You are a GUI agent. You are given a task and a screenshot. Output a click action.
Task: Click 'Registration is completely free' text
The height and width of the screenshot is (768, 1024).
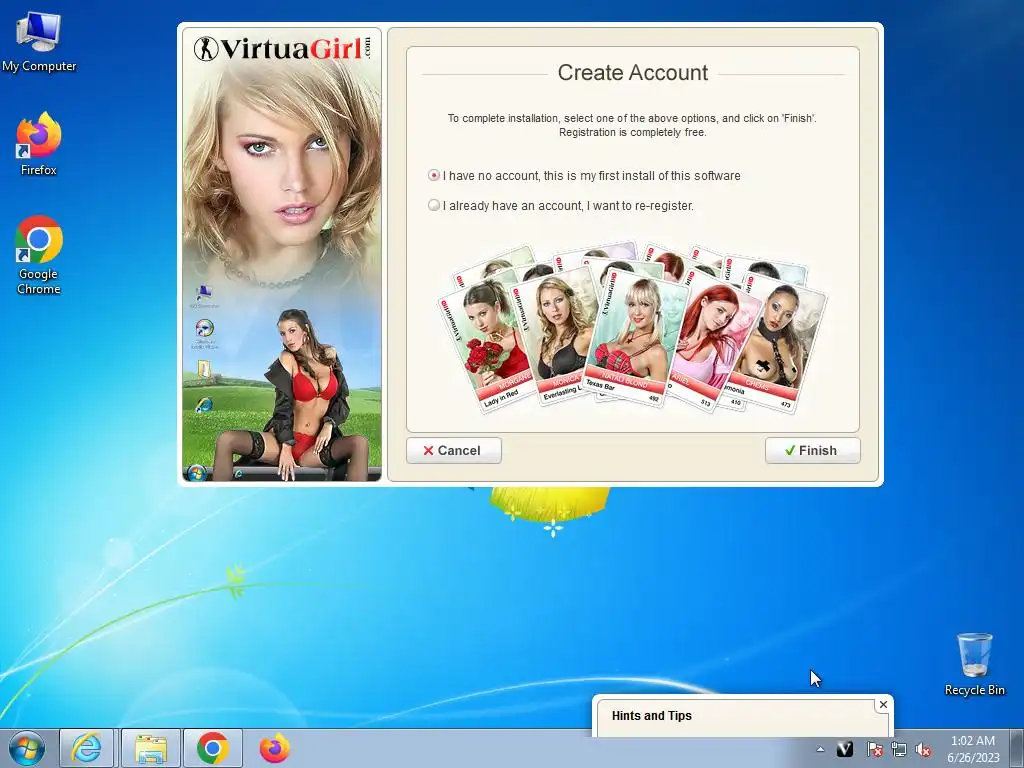pos(632,133)
